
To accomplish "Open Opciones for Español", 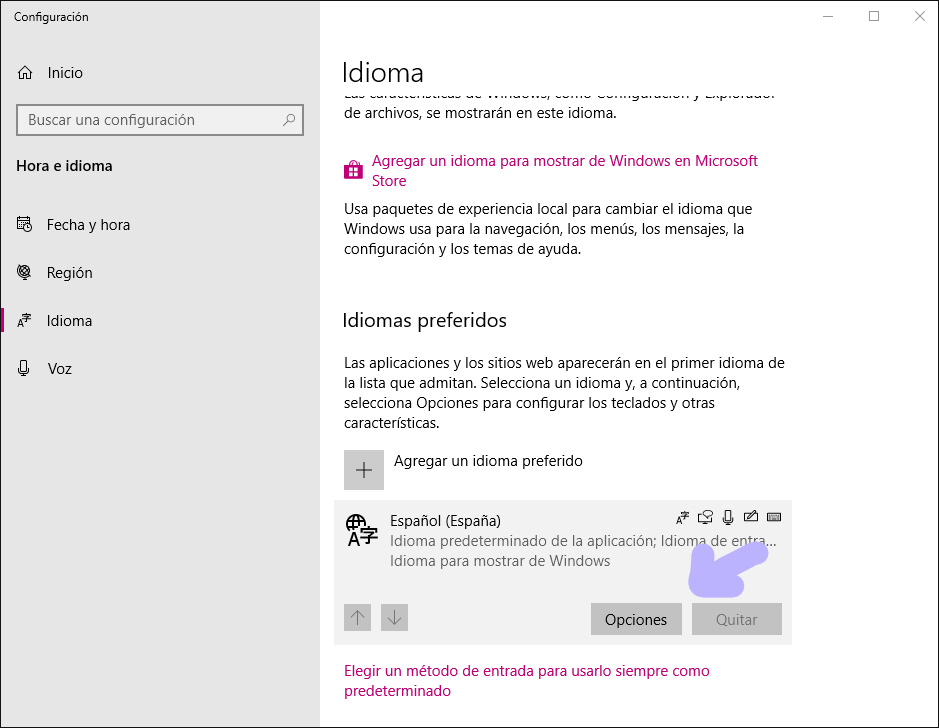I will (636, 619).
